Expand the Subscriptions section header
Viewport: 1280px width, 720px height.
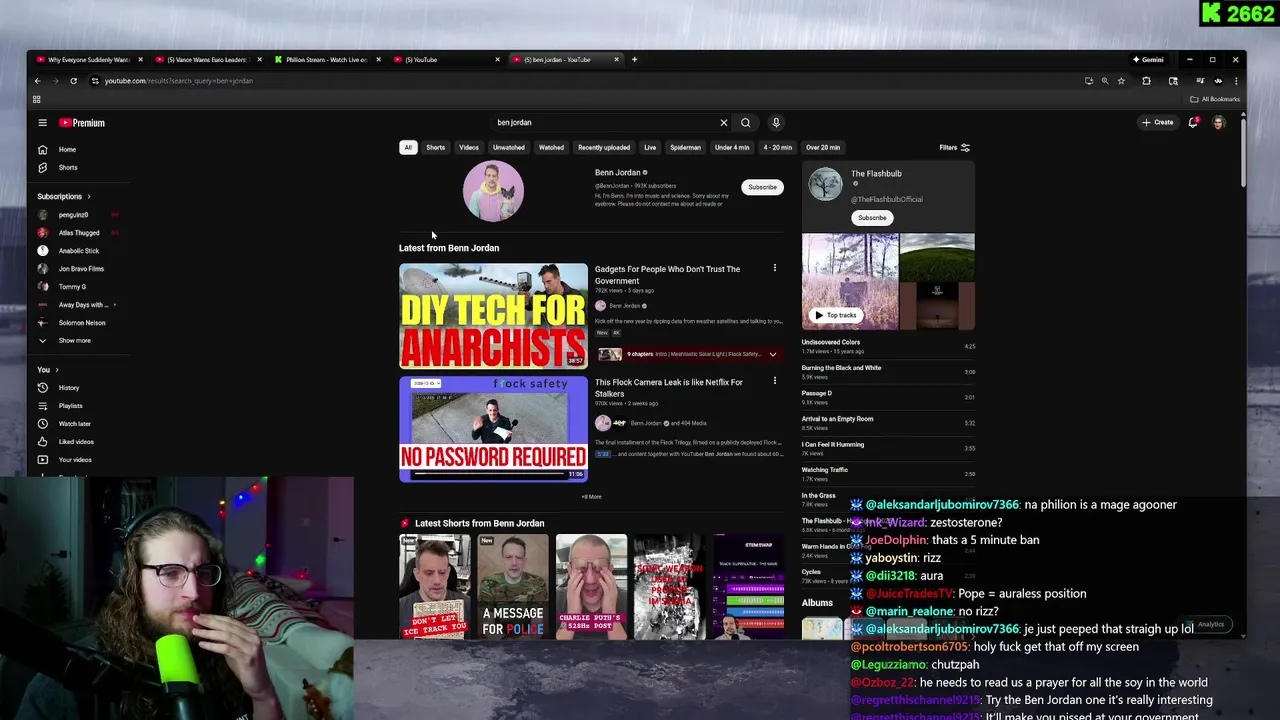[64, 197]
